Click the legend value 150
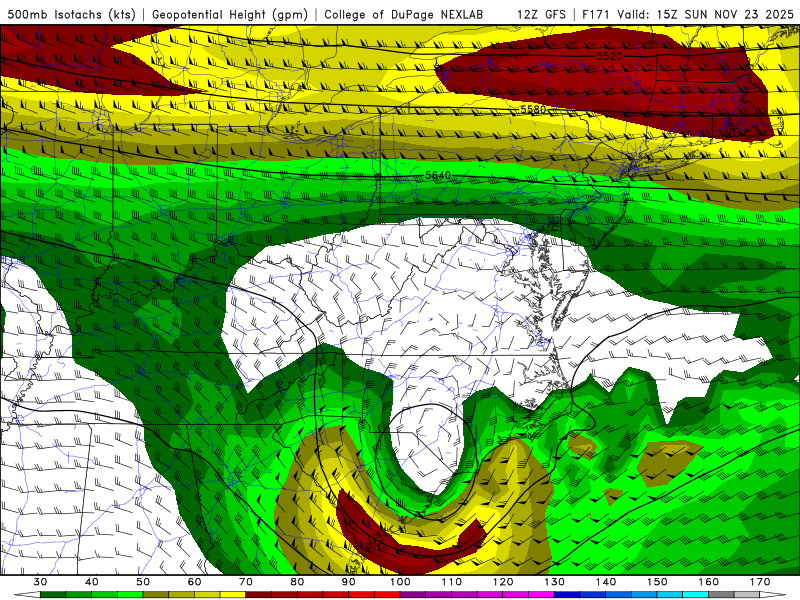Image resolution: width=800 pixels, height=600 pixels. pos(657,582)
